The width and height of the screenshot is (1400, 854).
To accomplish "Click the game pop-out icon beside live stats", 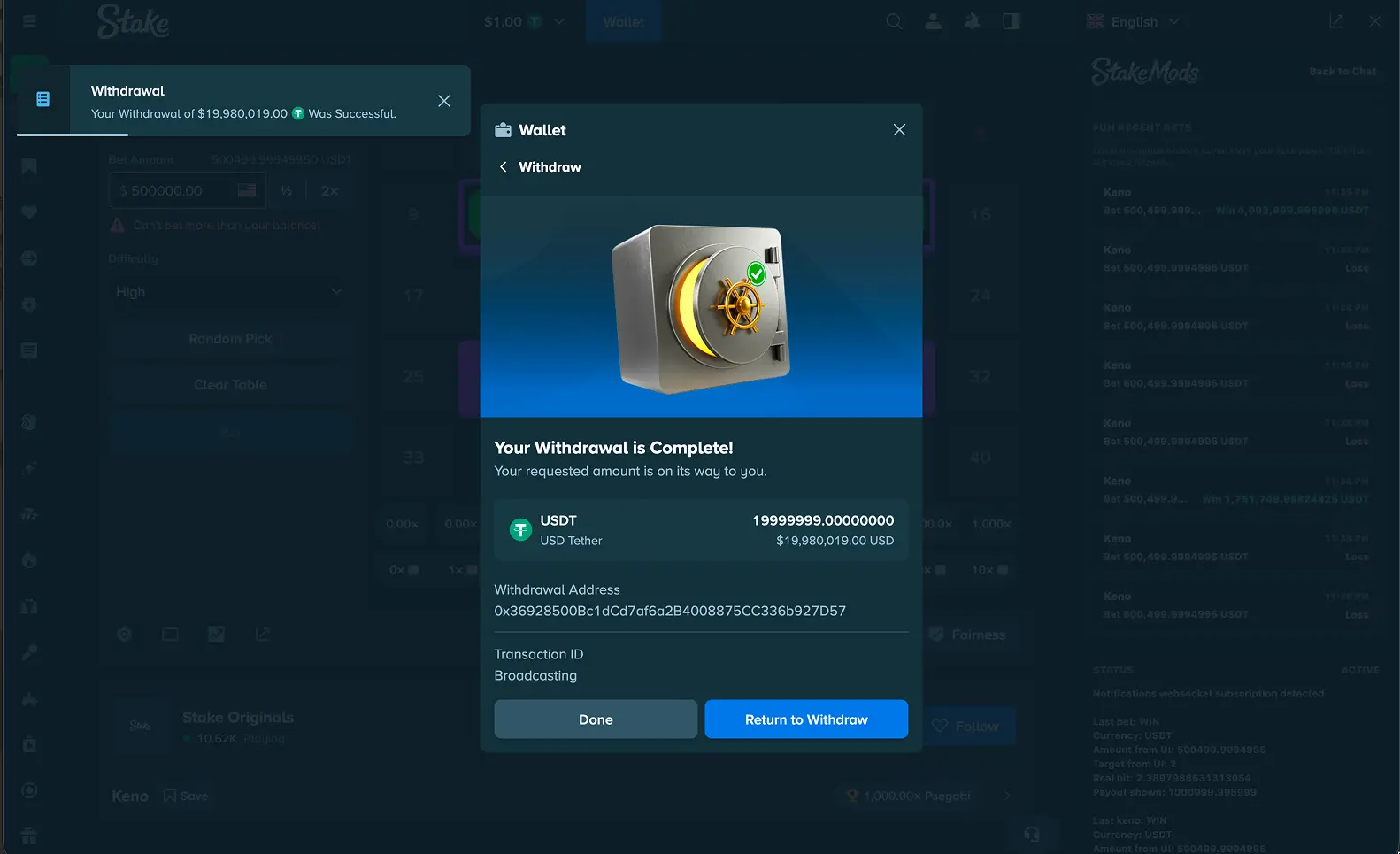I will coord(263,635).
